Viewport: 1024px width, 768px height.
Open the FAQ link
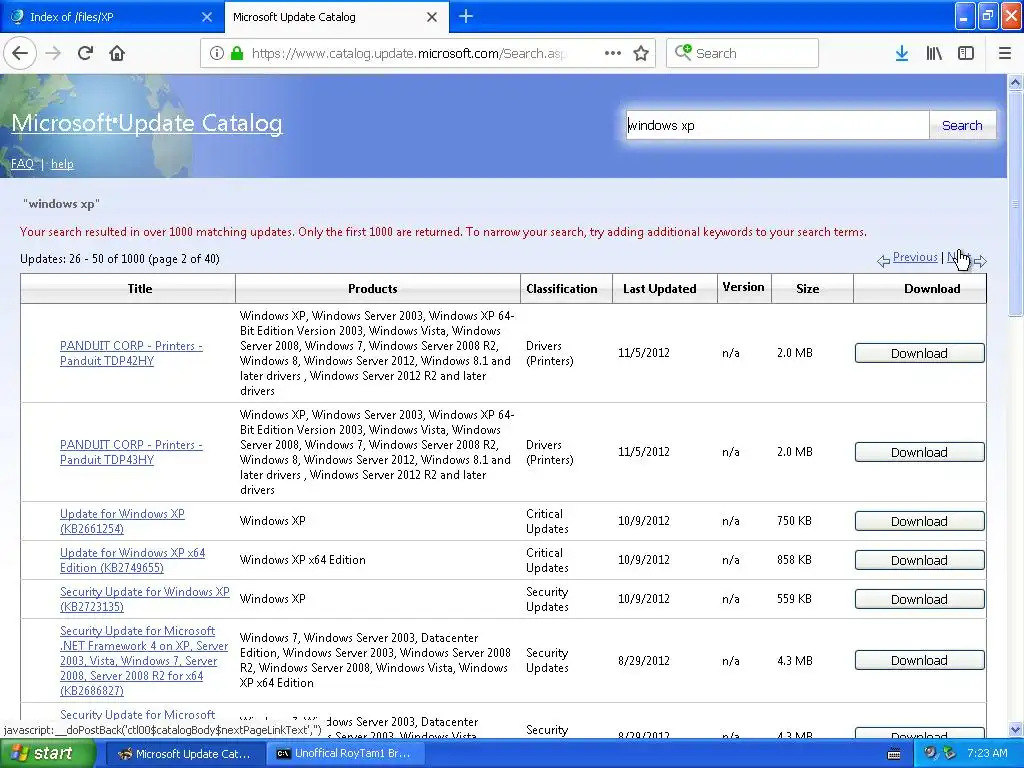pyautogui.click(x=22, y=164)
